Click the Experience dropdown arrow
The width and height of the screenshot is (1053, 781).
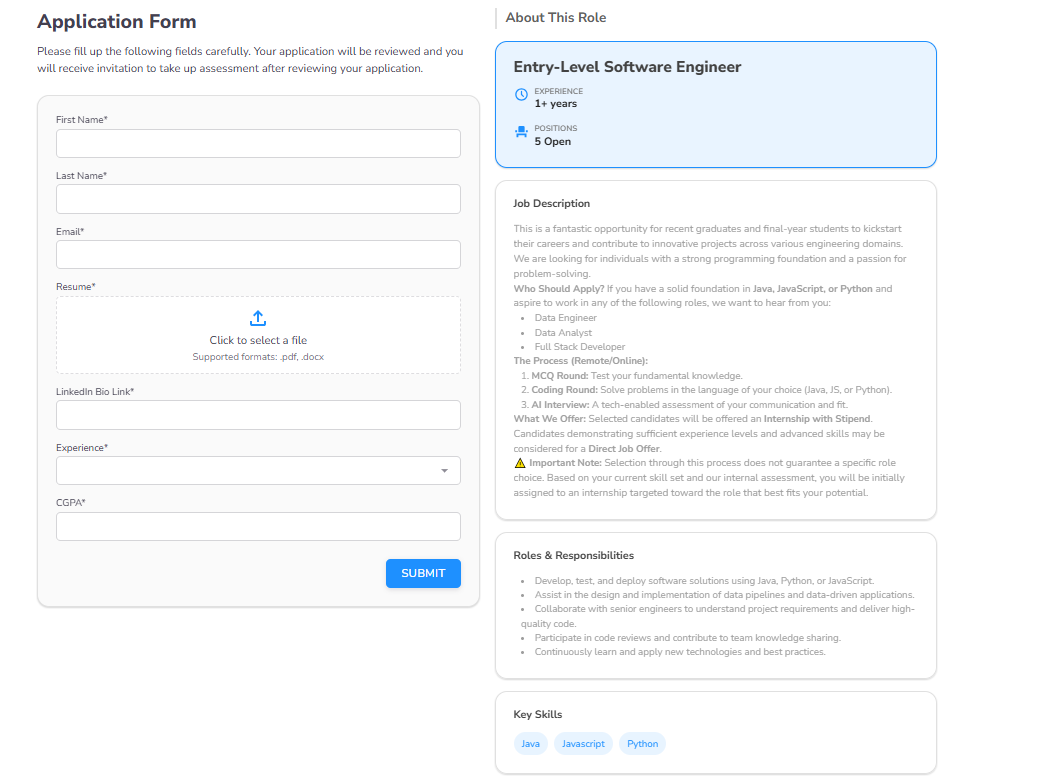click(x=443, y=470)
